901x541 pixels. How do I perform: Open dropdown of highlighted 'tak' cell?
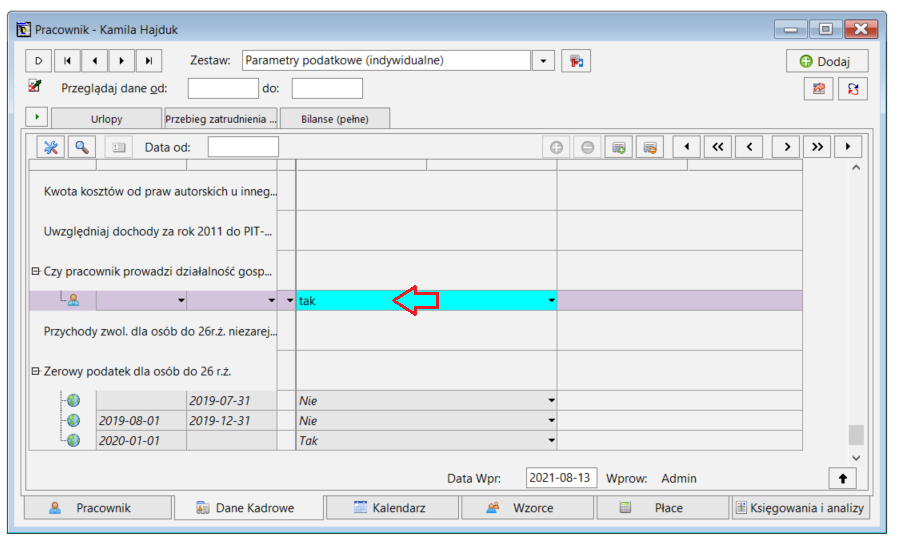coord(551,301)
